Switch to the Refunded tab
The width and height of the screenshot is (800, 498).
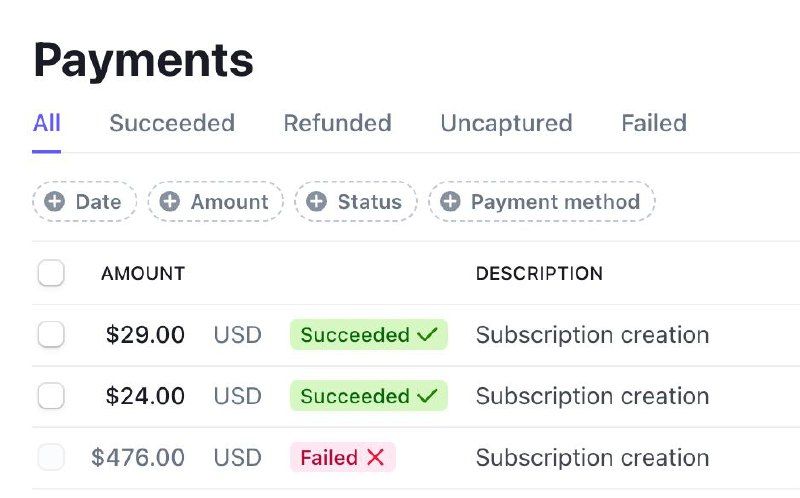coord(337,123)
